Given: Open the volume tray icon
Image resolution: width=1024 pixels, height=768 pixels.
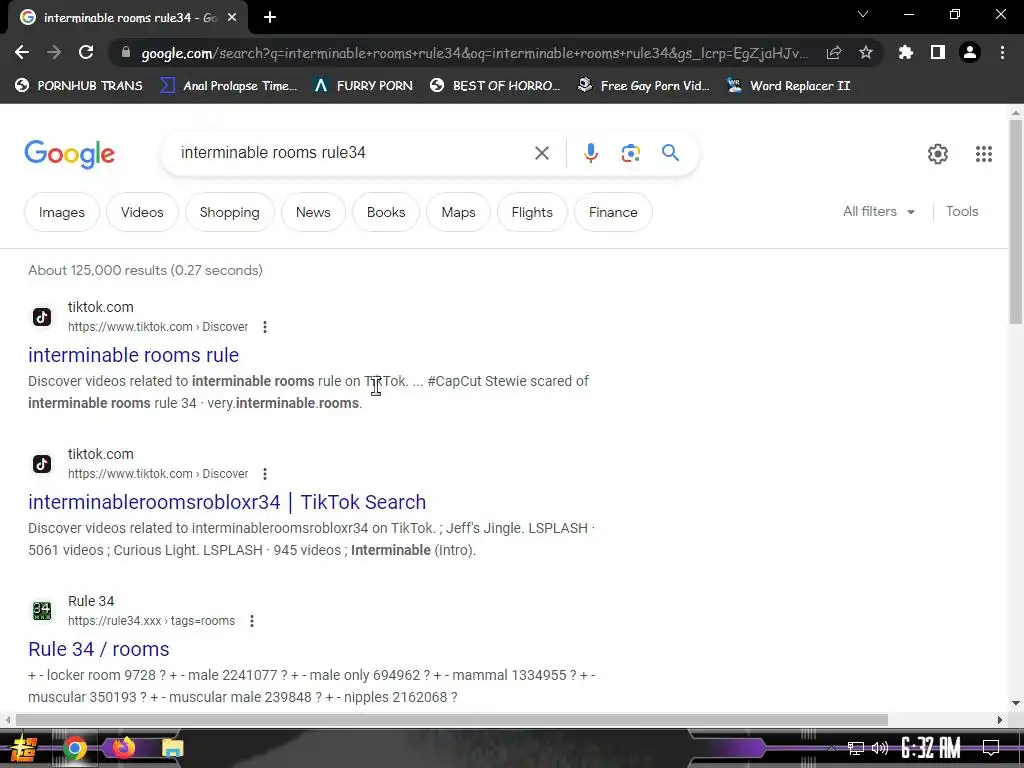Looking at the screenshot, I should [880, 748].
